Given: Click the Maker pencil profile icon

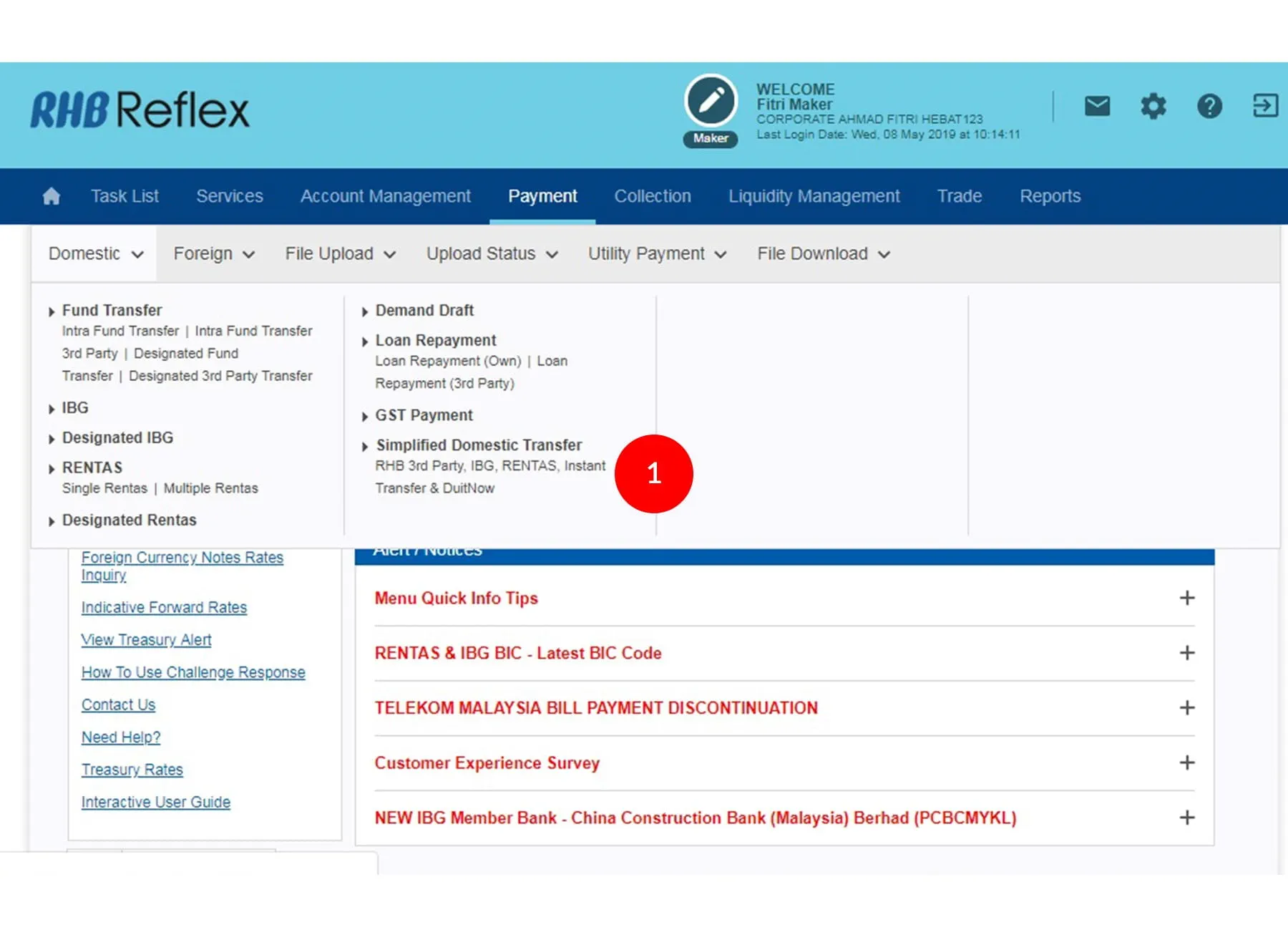Looking at the screenshot, I should pos(710,102).
